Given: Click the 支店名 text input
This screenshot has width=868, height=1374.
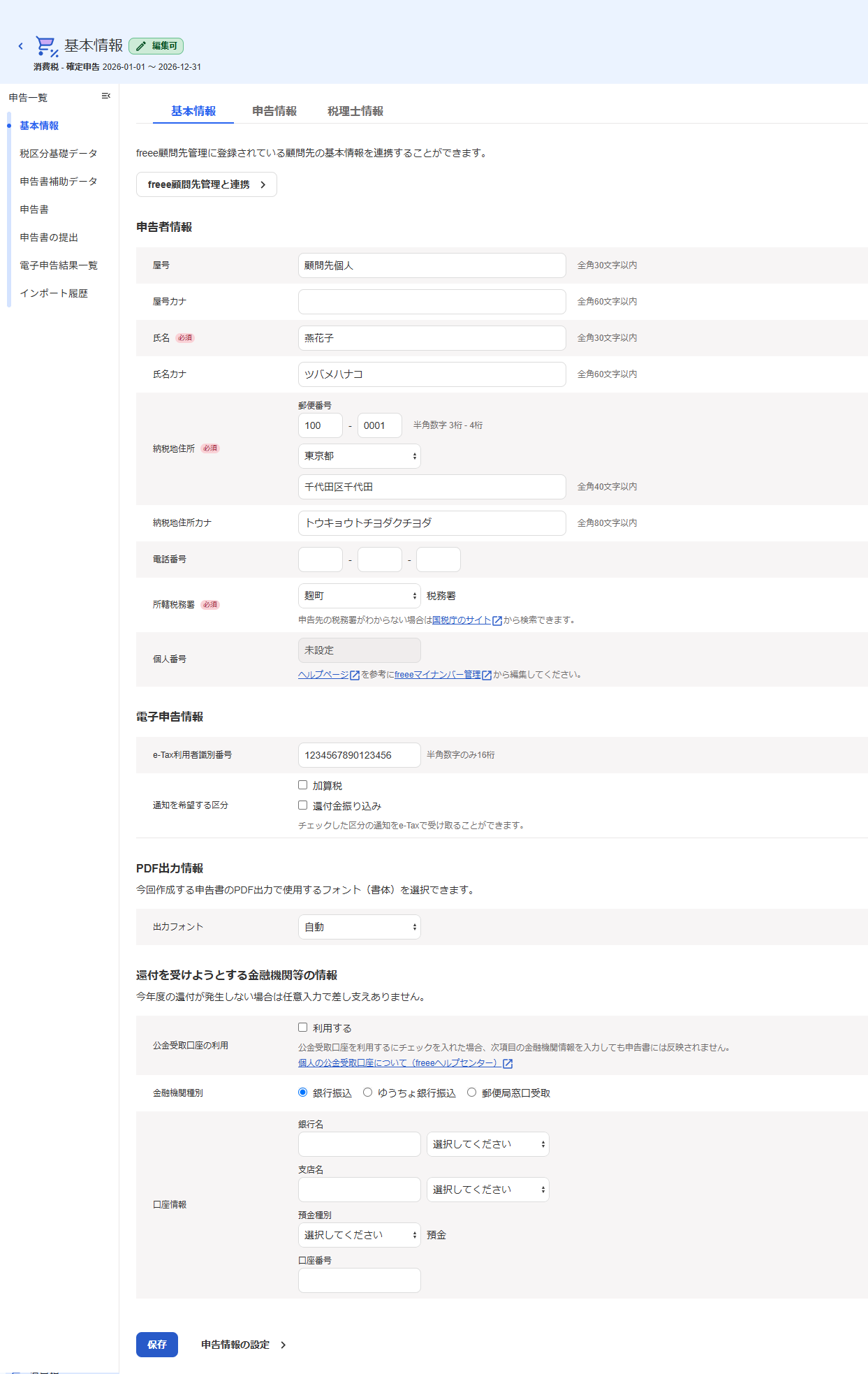Looking at the screenshot, I should click(360, 1190).
